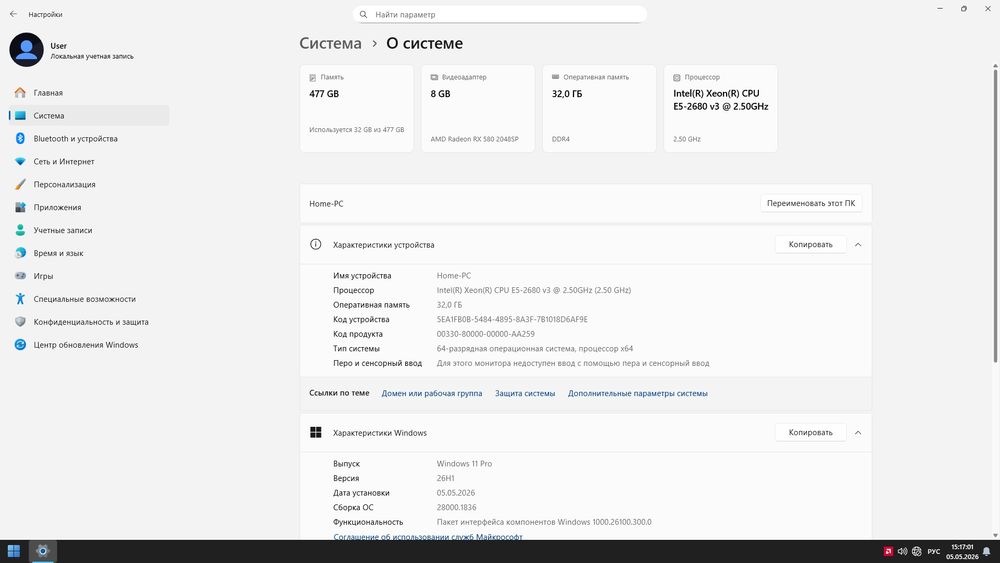The height and width of the screenshot is (563, 1000).
Task: Select Время и язык in sidebar
Action: point(89,253)
